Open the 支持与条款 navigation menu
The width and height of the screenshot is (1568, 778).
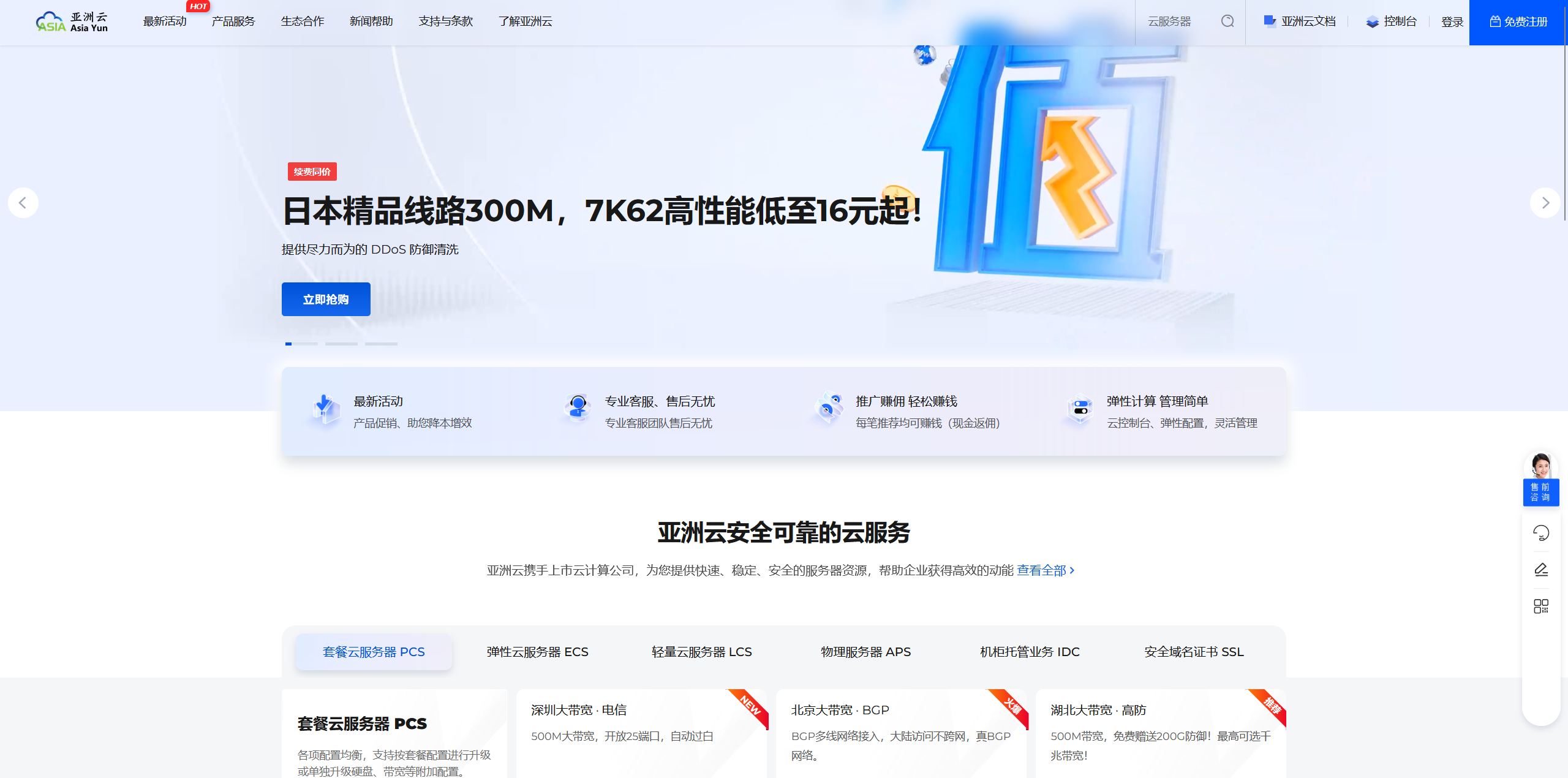445,21
